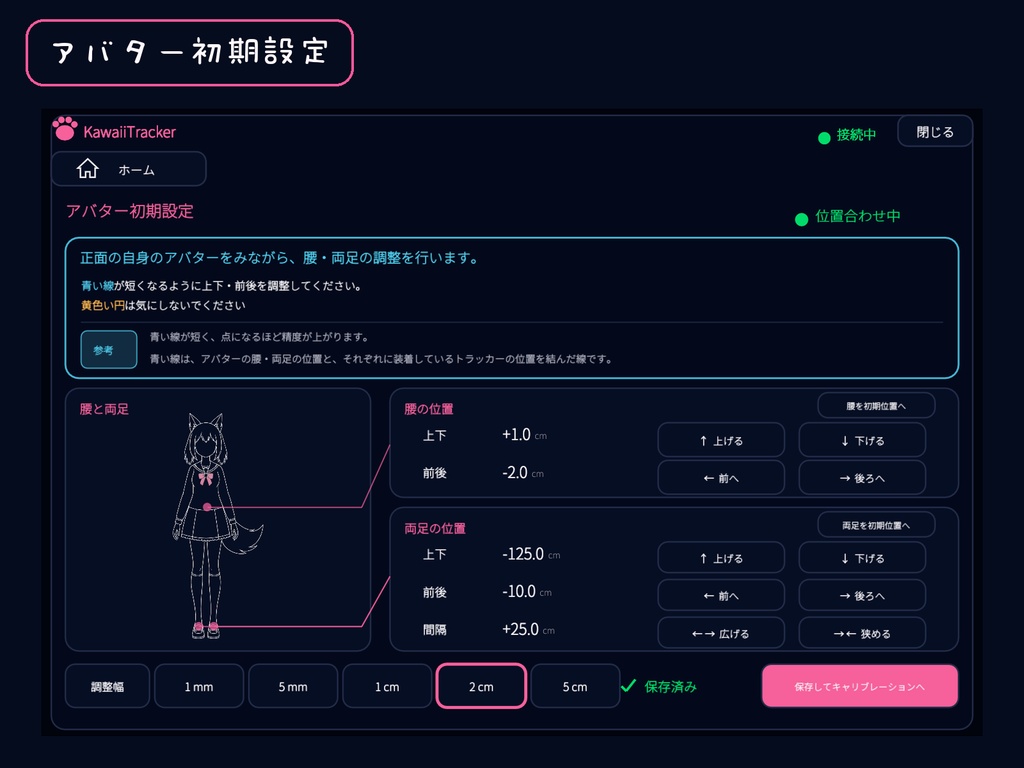Reset feet with 両足を初期位置へ
Viewport: 1024px width, 768px height.
(876, 525)
